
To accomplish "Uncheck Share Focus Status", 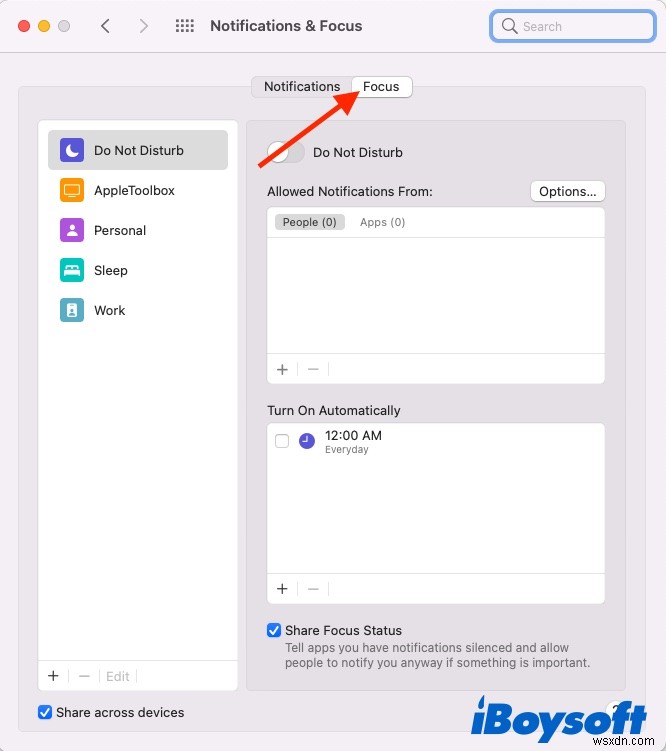I will [274, 630].
